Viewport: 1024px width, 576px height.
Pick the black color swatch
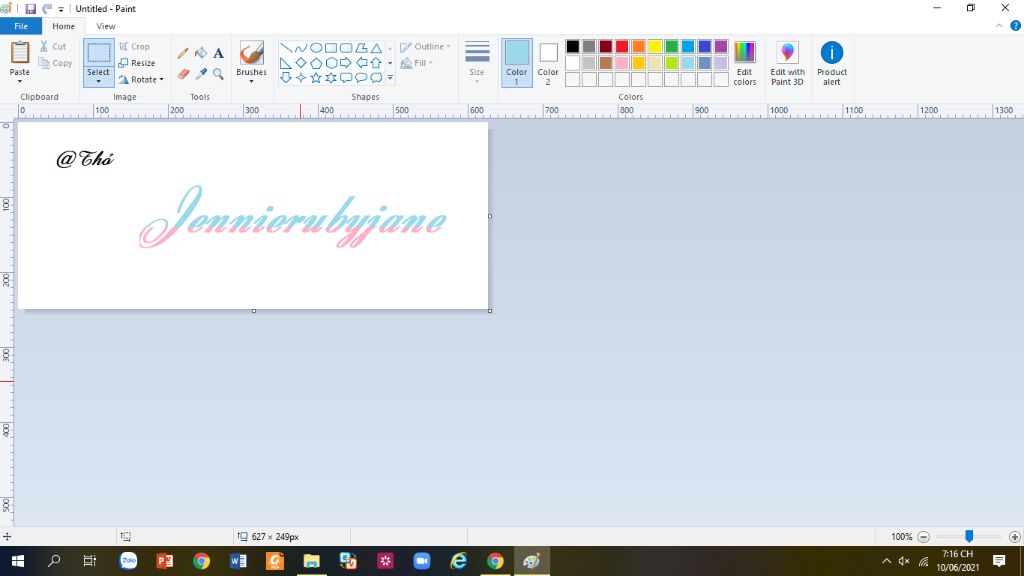[573, 46]
